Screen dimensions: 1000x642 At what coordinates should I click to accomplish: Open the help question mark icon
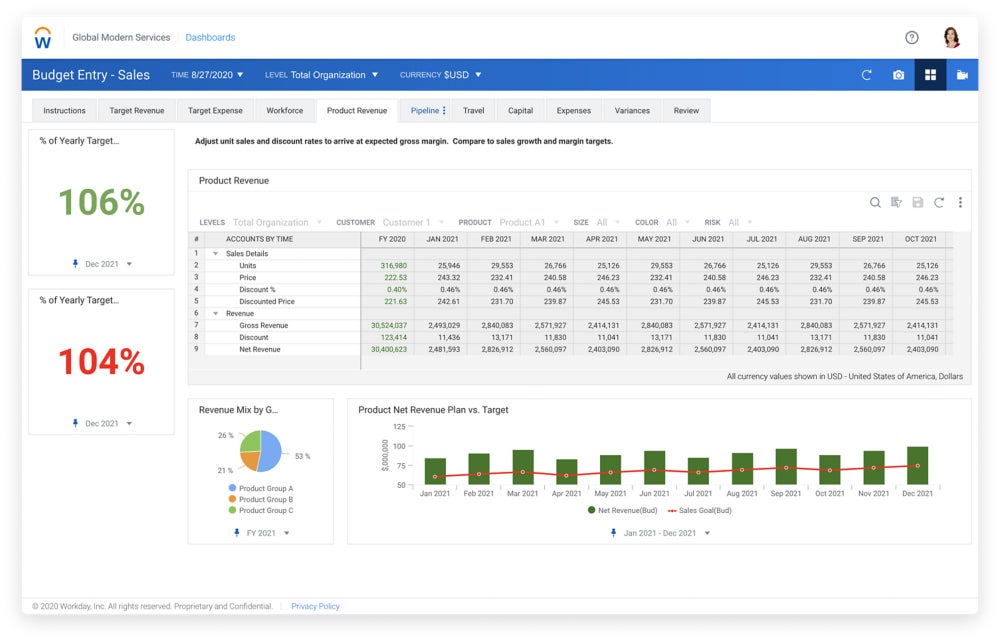[911, 38]
